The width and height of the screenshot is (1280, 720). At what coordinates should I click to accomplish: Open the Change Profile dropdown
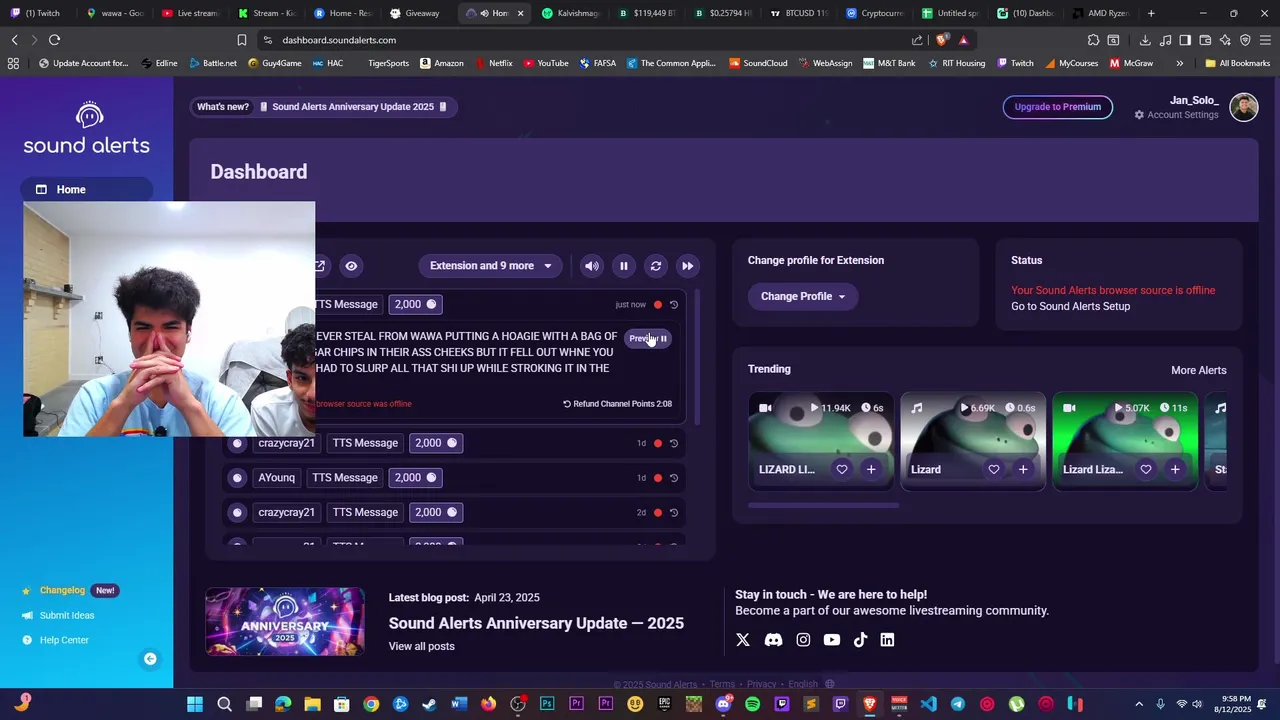[802, 296]
